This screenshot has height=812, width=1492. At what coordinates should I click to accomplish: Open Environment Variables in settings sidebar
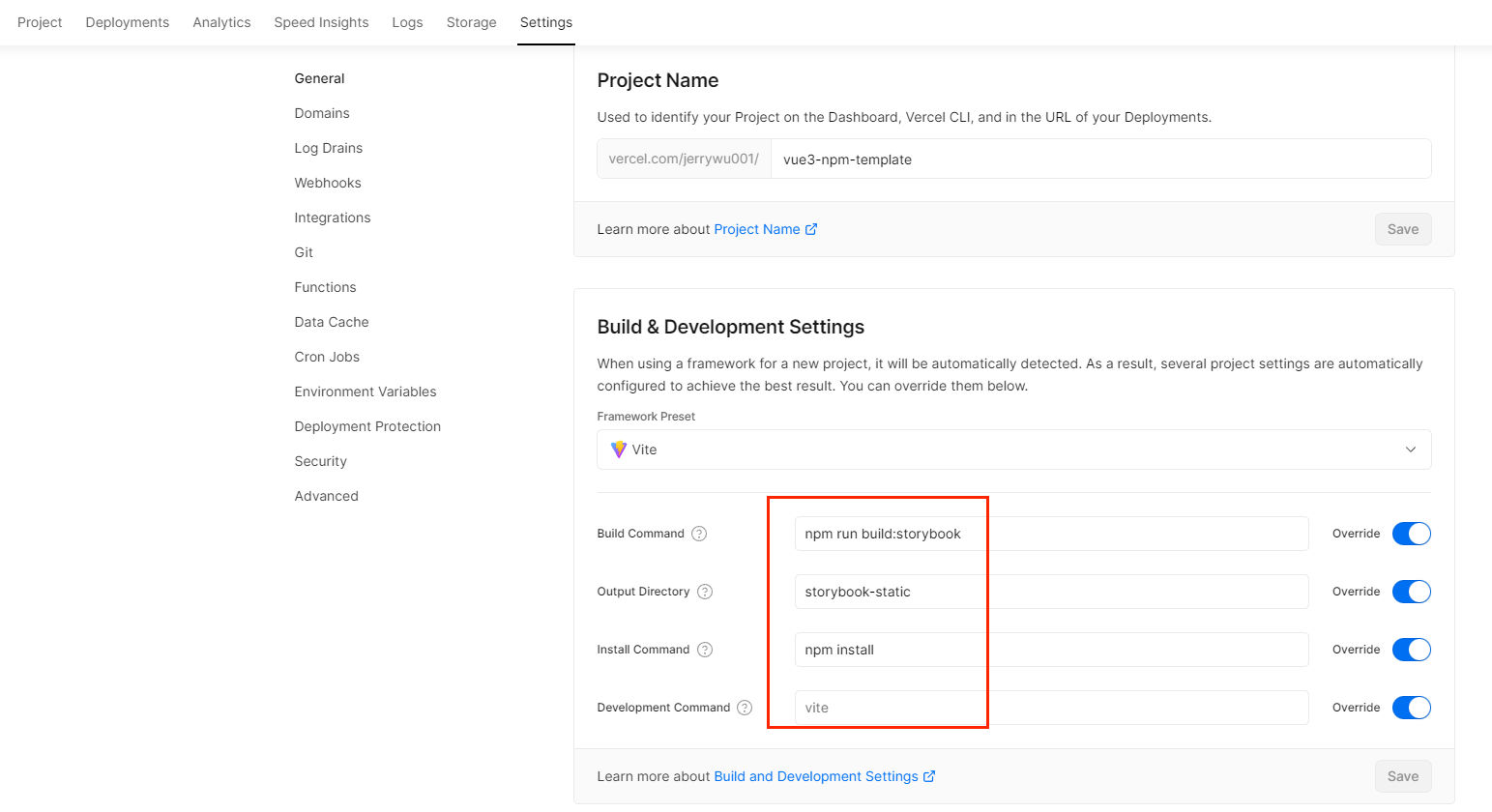(366, 391)
